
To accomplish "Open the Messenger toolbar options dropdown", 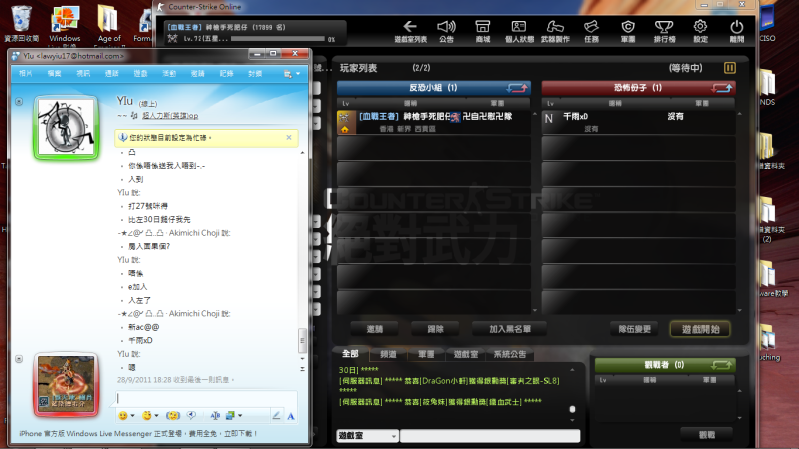I will click(292, 74).
